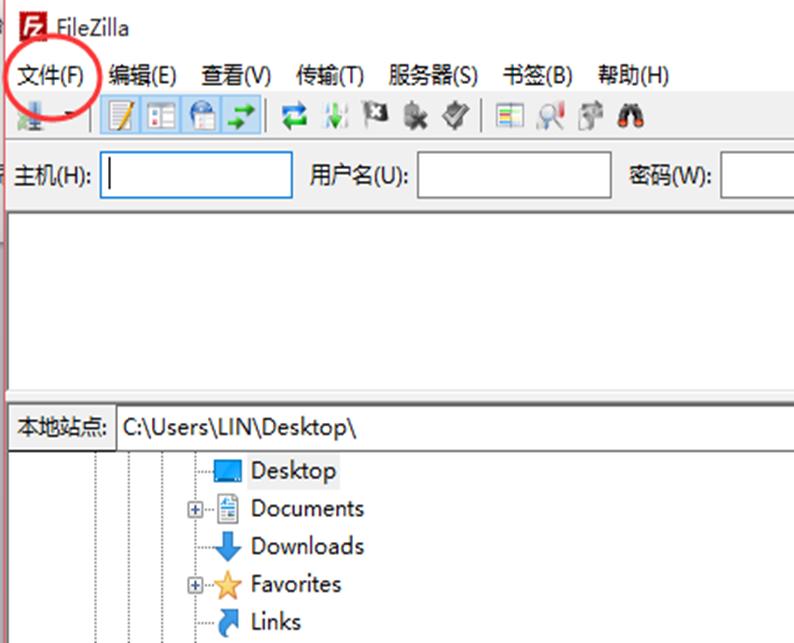Open the 书签(B) menu

click(538, 76)
